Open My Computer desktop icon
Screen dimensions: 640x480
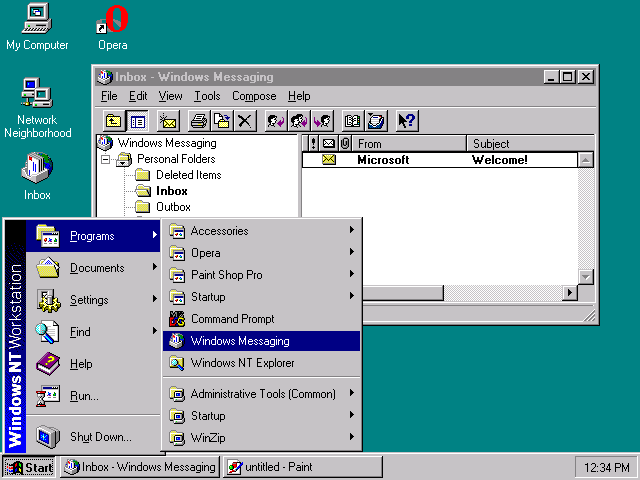(37, 27)
